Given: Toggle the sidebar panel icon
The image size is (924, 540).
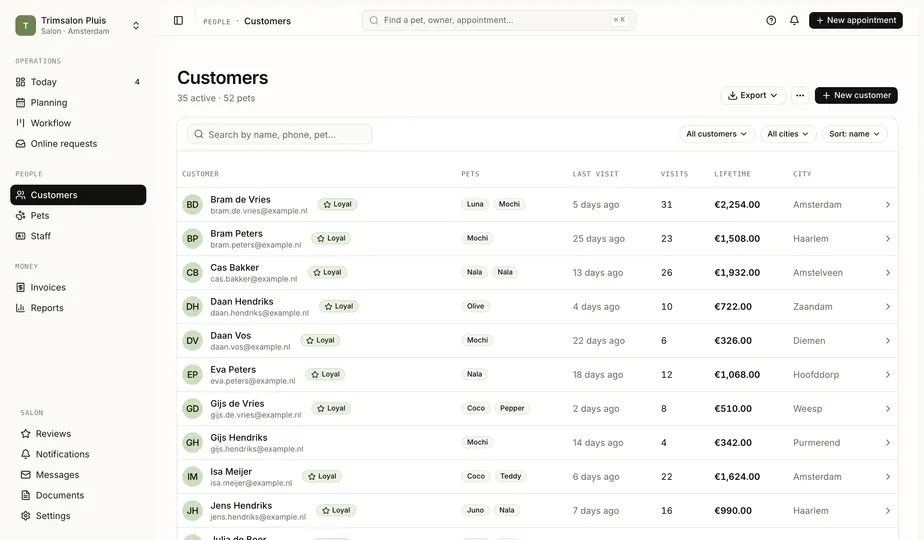Looking at the screenshot, I should (x=179, y=21).
